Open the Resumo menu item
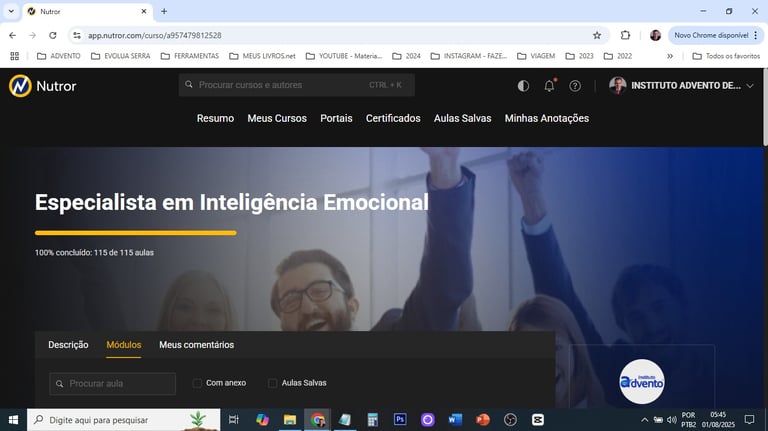This screenshot has height=431, width=768. [215, 118]
